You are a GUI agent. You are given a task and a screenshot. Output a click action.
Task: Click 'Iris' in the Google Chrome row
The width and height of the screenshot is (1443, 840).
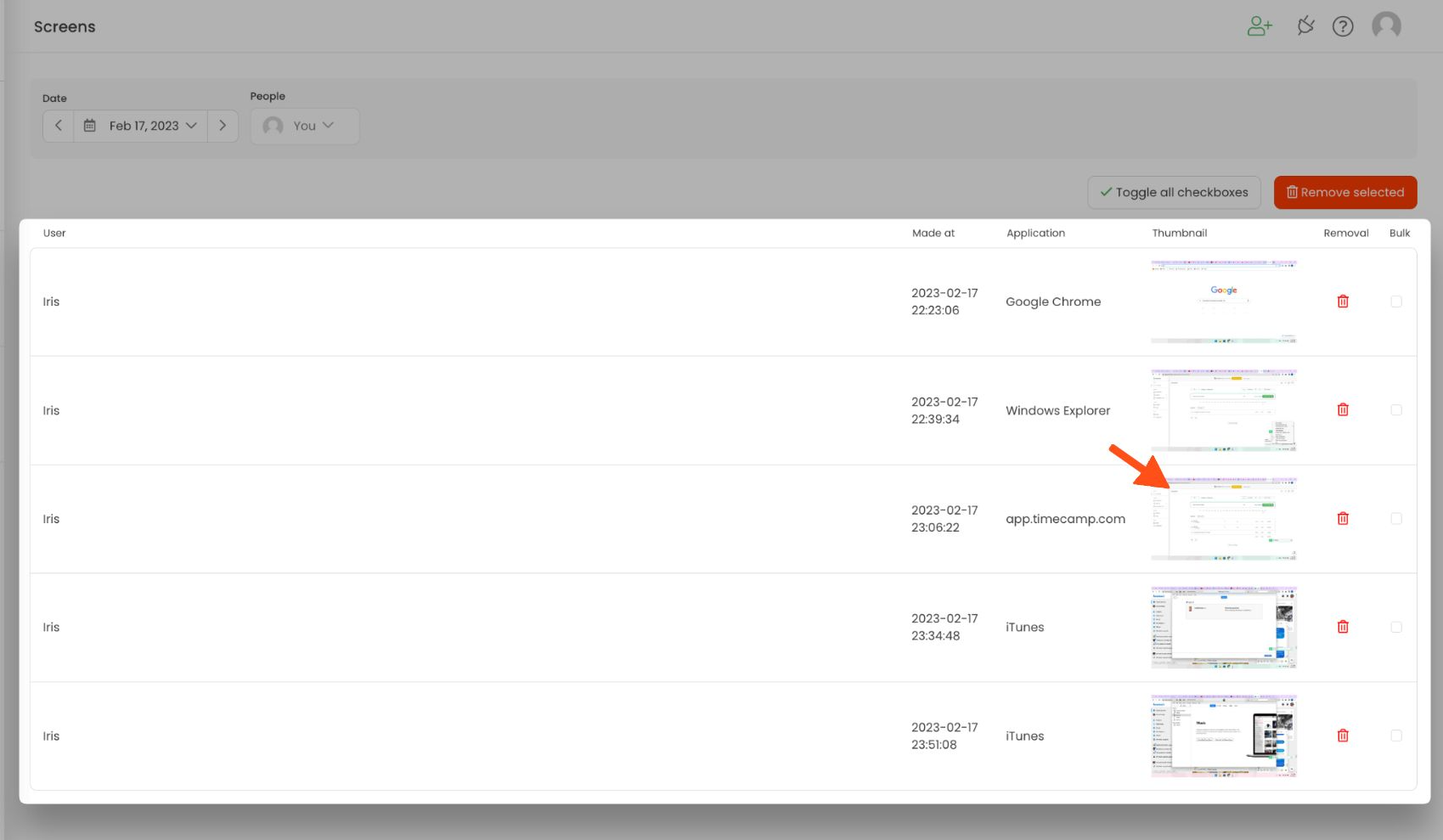51,302
